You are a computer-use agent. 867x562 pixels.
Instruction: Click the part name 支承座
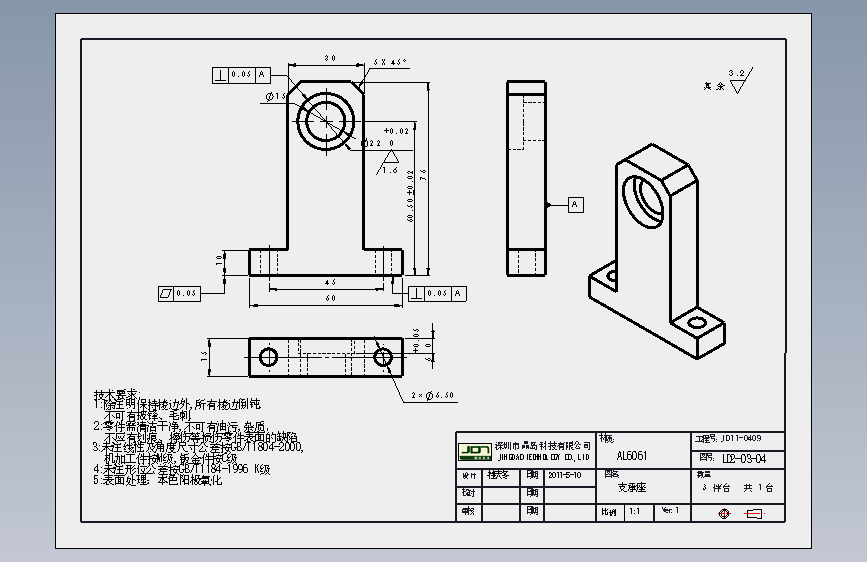pos(632,488)
